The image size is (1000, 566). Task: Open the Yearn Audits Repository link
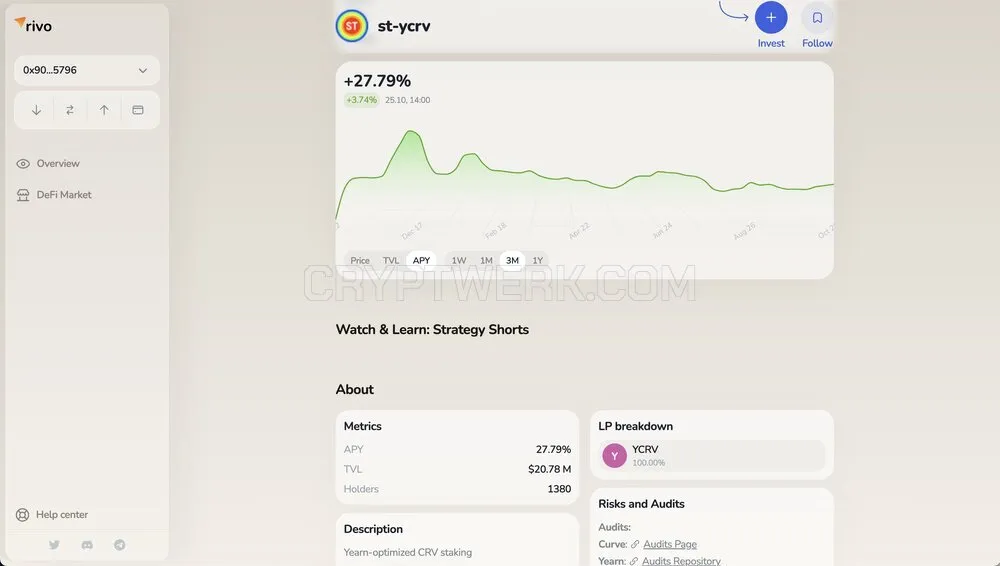click(681, 561)
